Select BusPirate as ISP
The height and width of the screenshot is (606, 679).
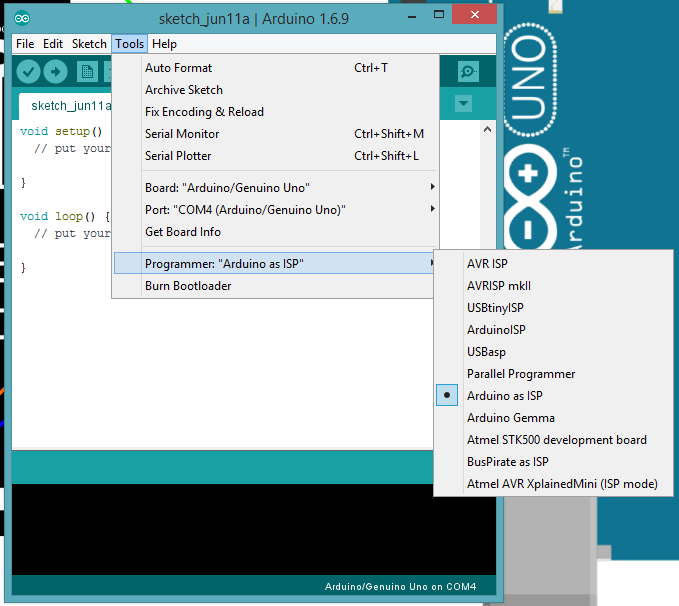click(x=555, y=462)
